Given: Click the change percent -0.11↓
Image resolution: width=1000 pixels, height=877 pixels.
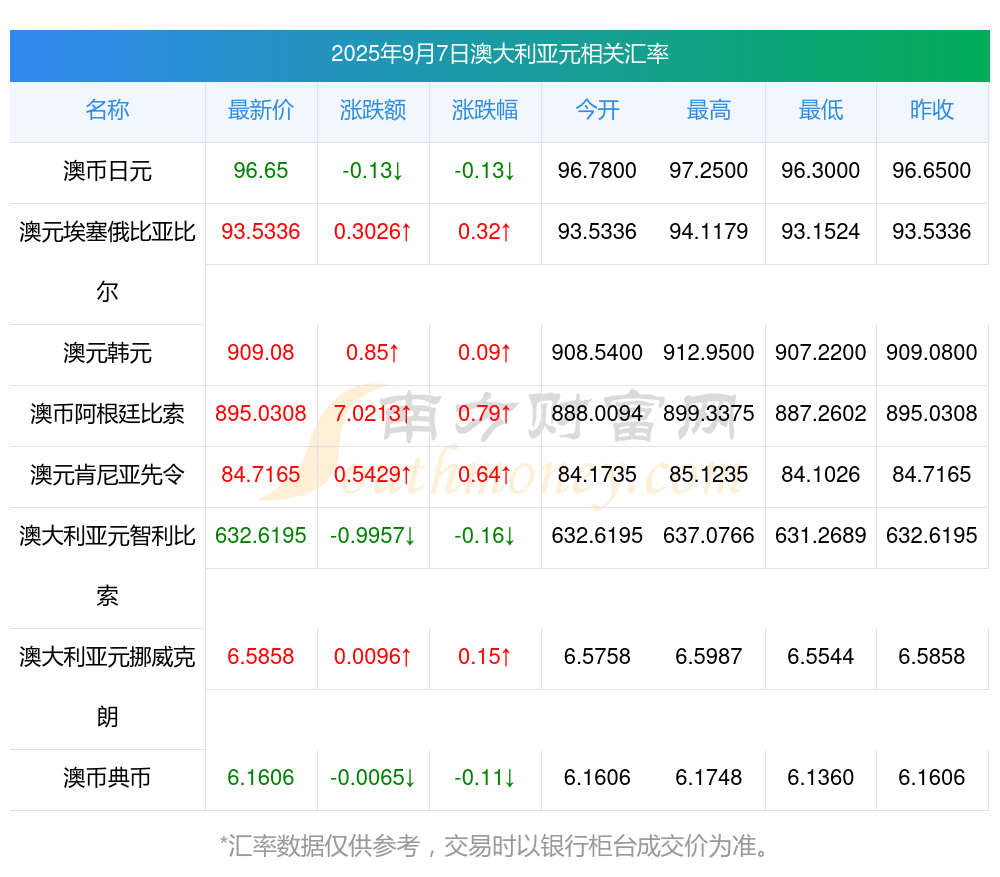Looking at the screenshot, I should [x=485, y=778].
